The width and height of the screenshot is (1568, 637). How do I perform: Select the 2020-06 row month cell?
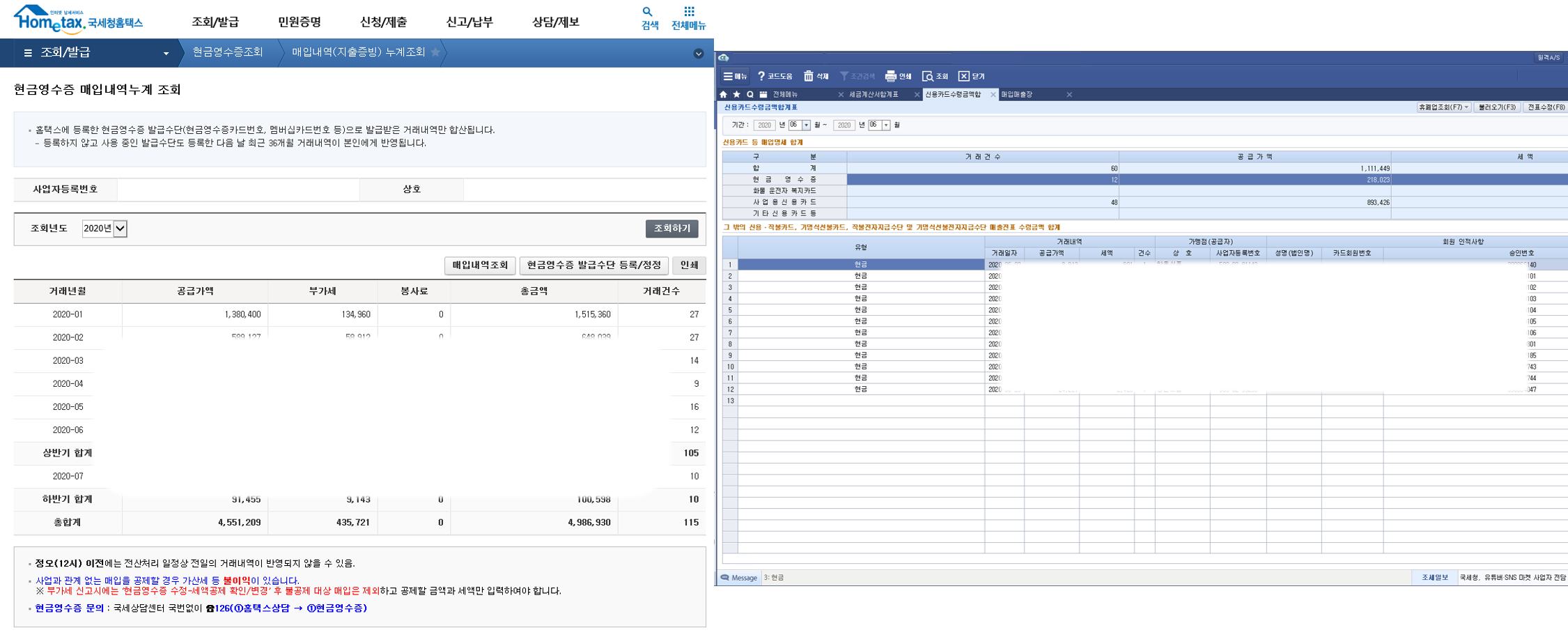[x=68, y=430]
